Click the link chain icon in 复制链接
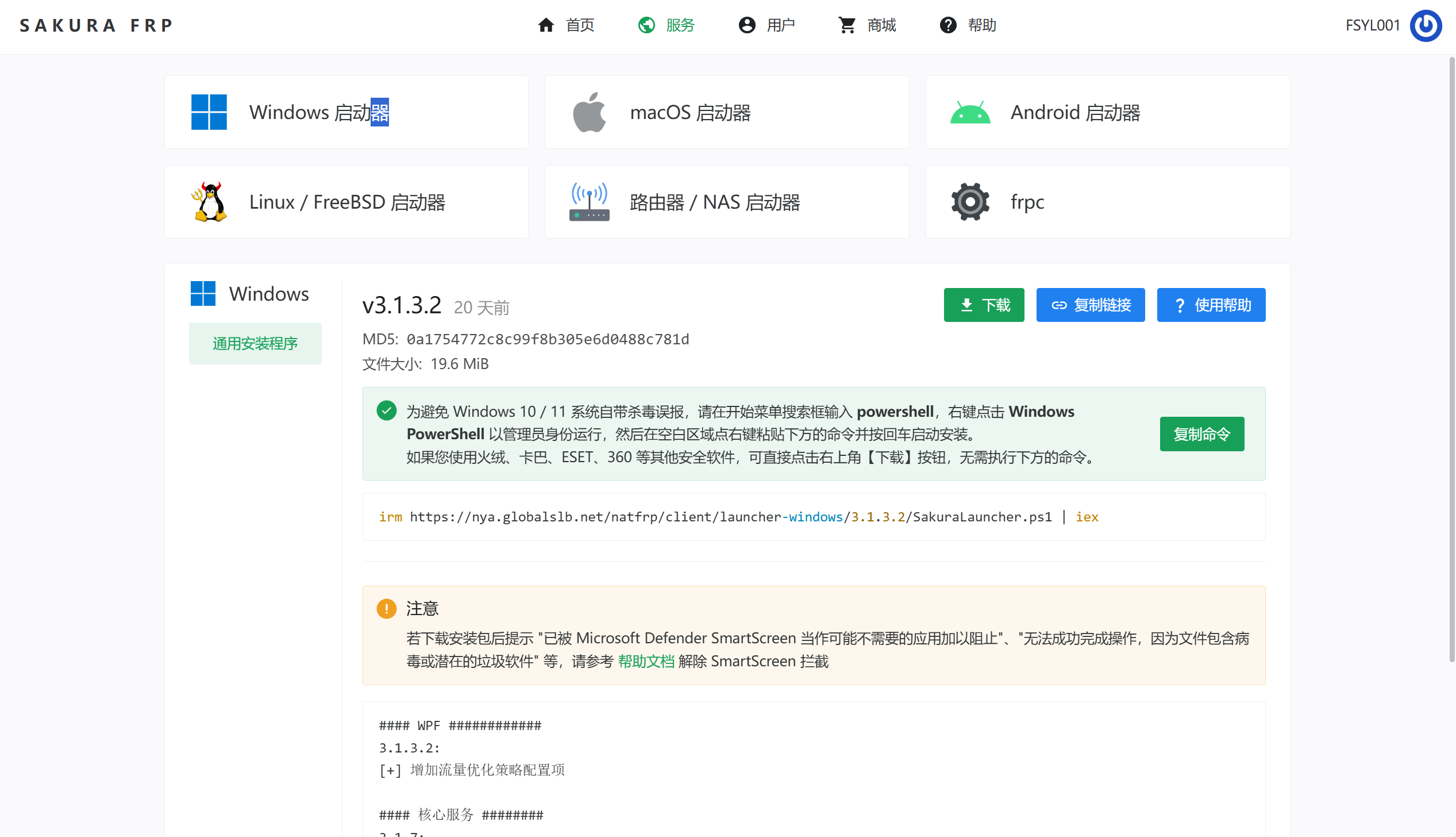 point(1059,305)
